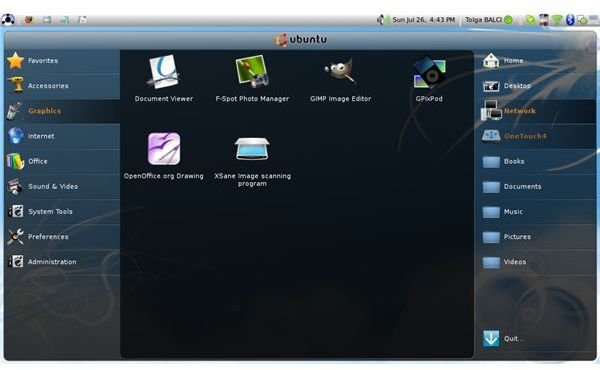Viewport: 600px width, 370px height.
Task: Select the Favorites category
Action: coord(62,60)
